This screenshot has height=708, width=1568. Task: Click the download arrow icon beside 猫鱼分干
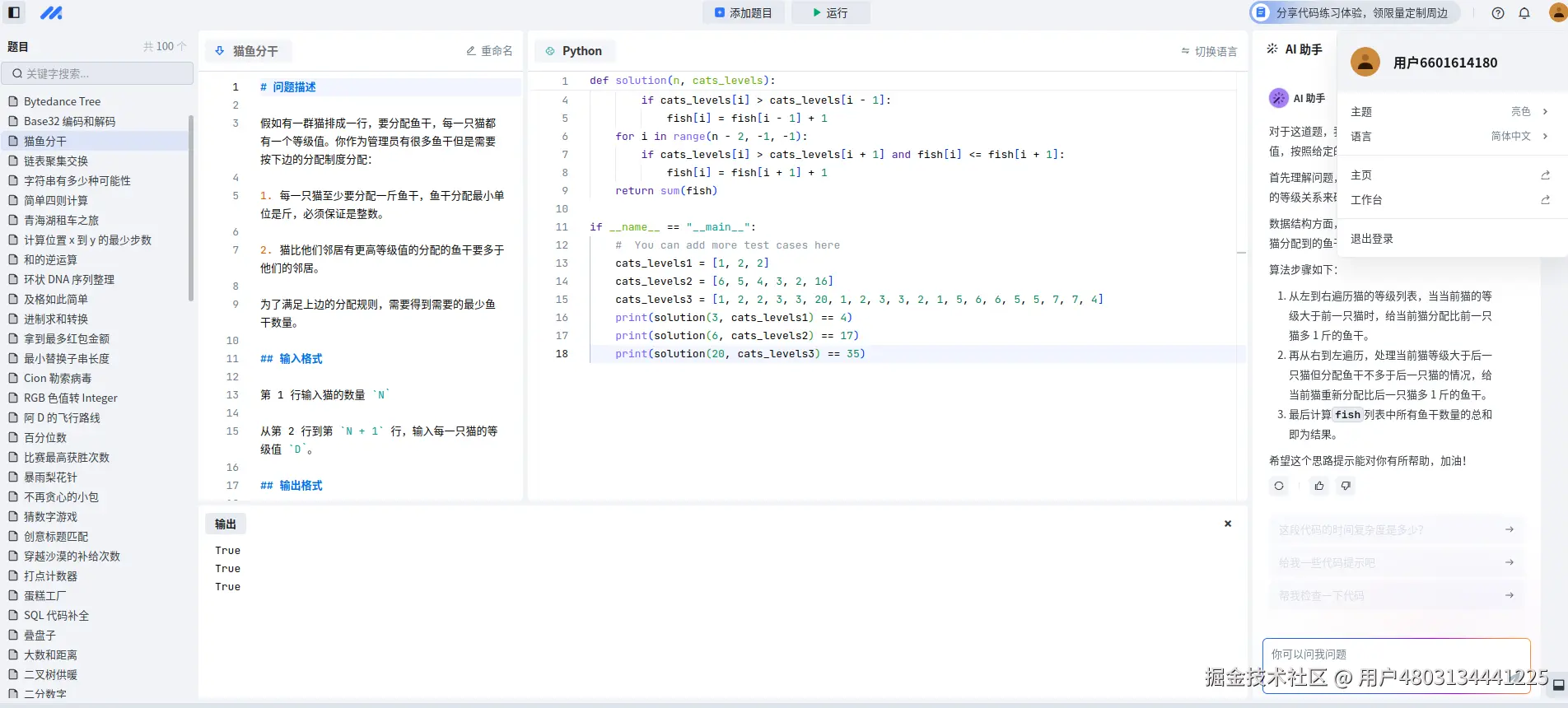[x=220, y=51]
